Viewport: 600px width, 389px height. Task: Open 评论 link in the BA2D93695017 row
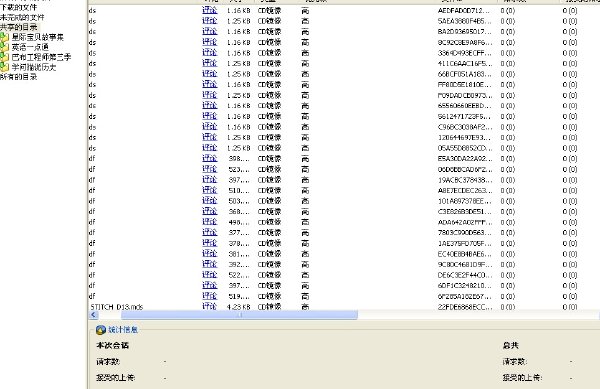210,31
